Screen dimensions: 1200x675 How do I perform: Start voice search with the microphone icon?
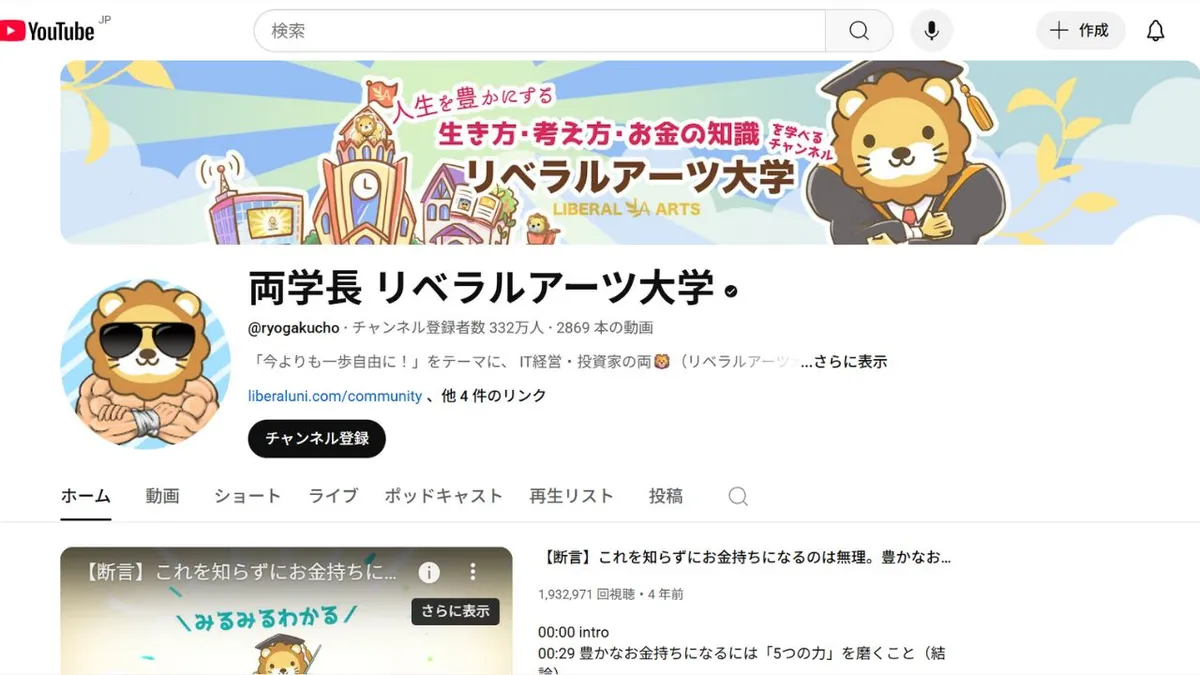tap(931, 31)
